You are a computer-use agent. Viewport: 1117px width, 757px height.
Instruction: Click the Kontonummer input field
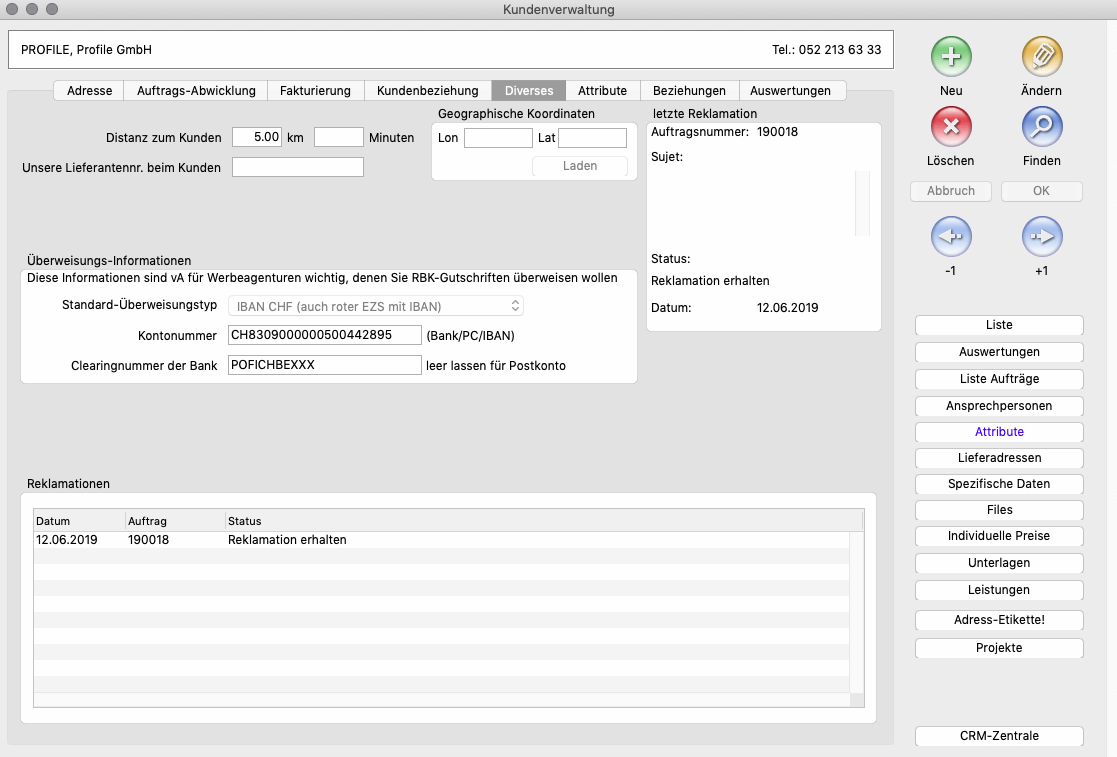tap(325, 336)
